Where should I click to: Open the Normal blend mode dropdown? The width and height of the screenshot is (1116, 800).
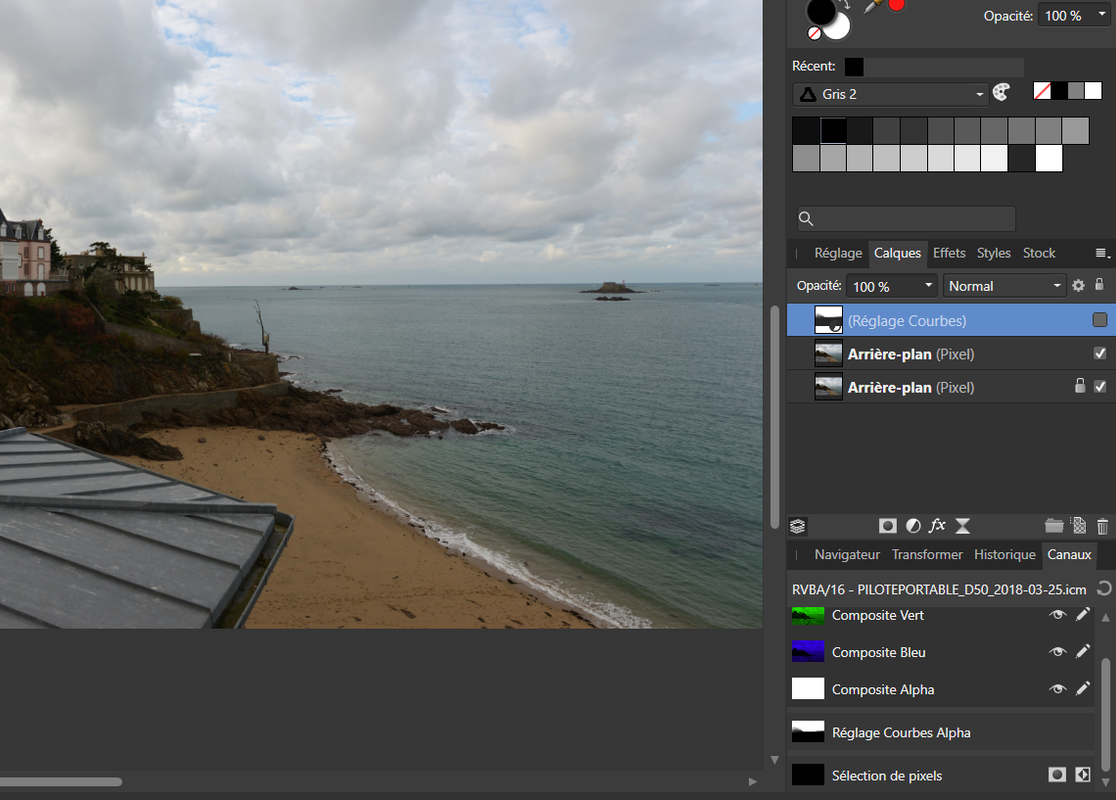tap(1004, 286)
